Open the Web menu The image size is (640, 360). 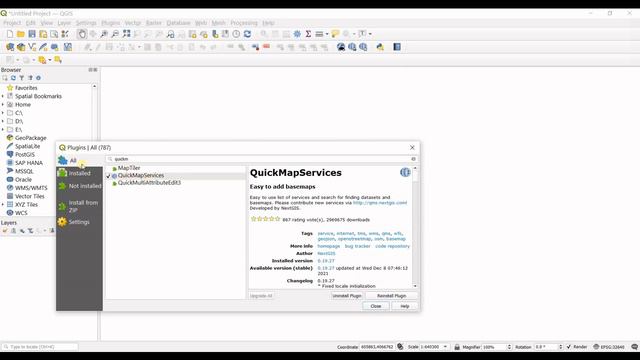click(x=201, y=23)
